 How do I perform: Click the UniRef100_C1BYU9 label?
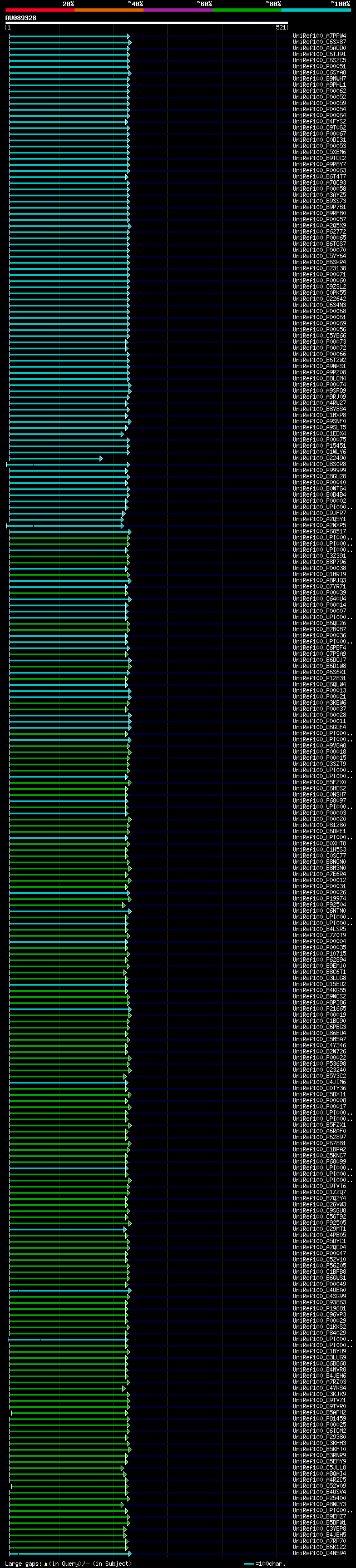click(x=319, y=1351)
